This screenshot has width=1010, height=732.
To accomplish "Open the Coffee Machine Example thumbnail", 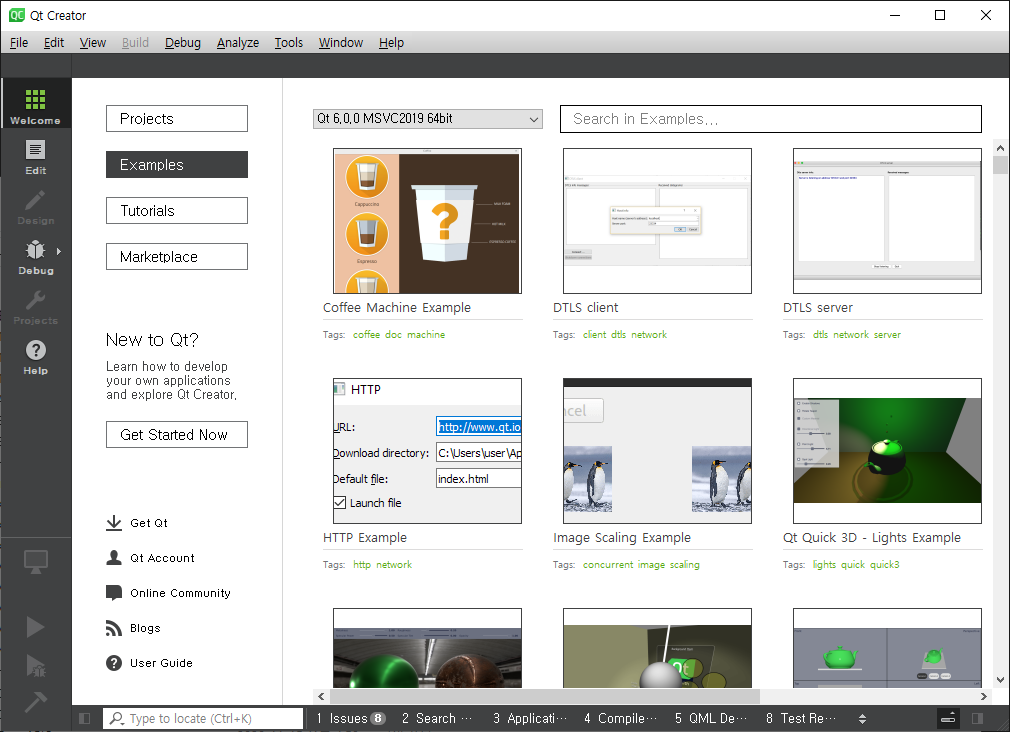I will tap(427, 221).
